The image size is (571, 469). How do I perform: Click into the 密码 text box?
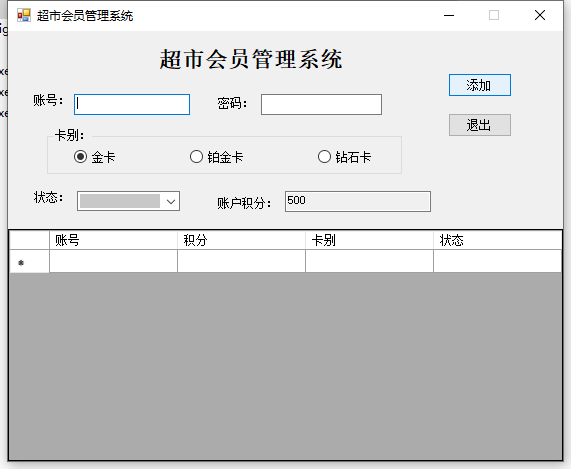point(321,105)
